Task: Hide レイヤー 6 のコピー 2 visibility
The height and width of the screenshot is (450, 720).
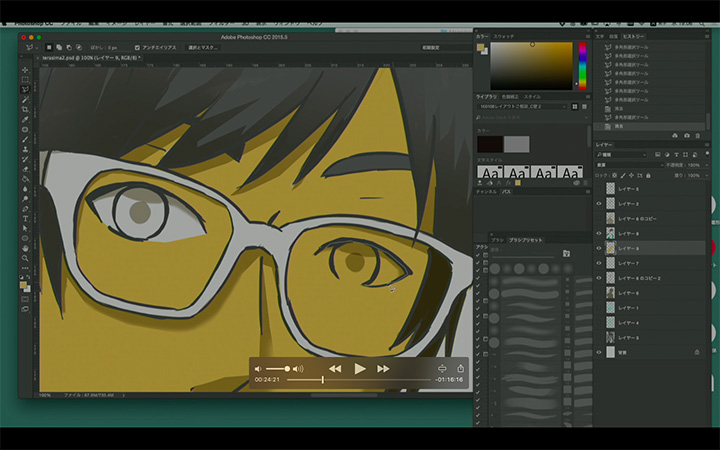Action: pyautogui.click(x=599, y=278)
